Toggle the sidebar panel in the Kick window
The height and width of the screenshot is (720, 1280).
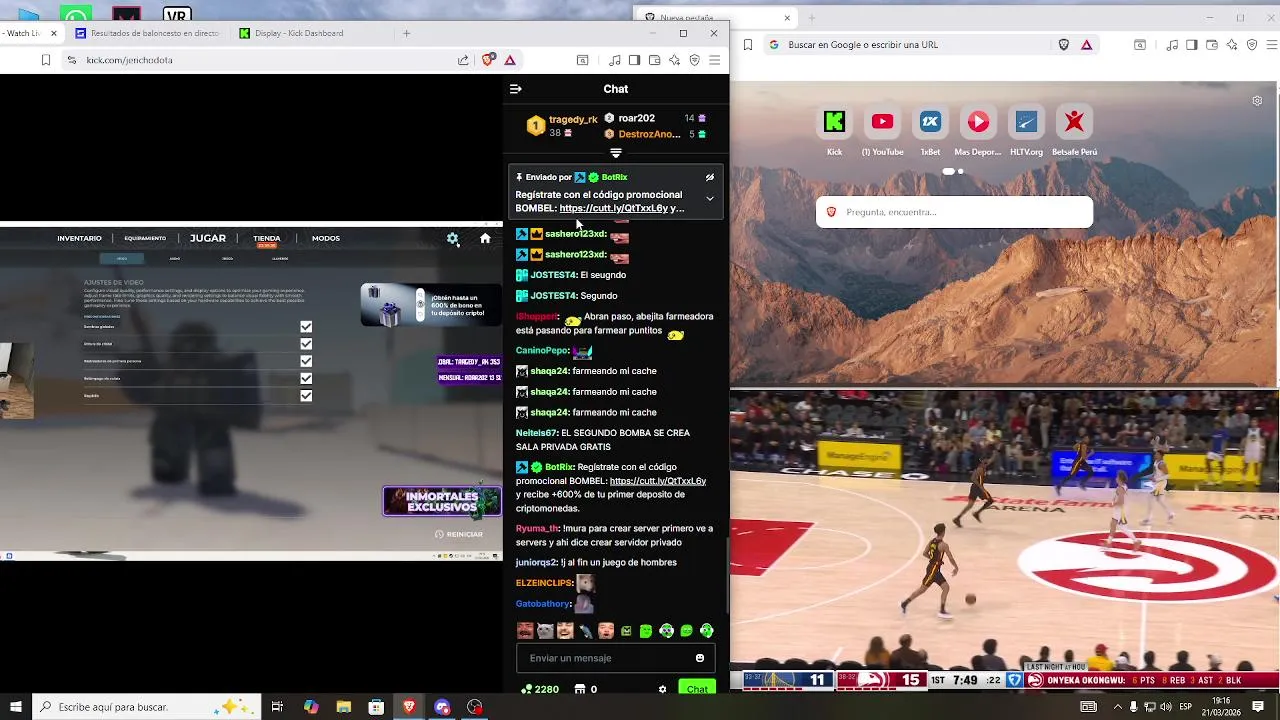[634, 60]
